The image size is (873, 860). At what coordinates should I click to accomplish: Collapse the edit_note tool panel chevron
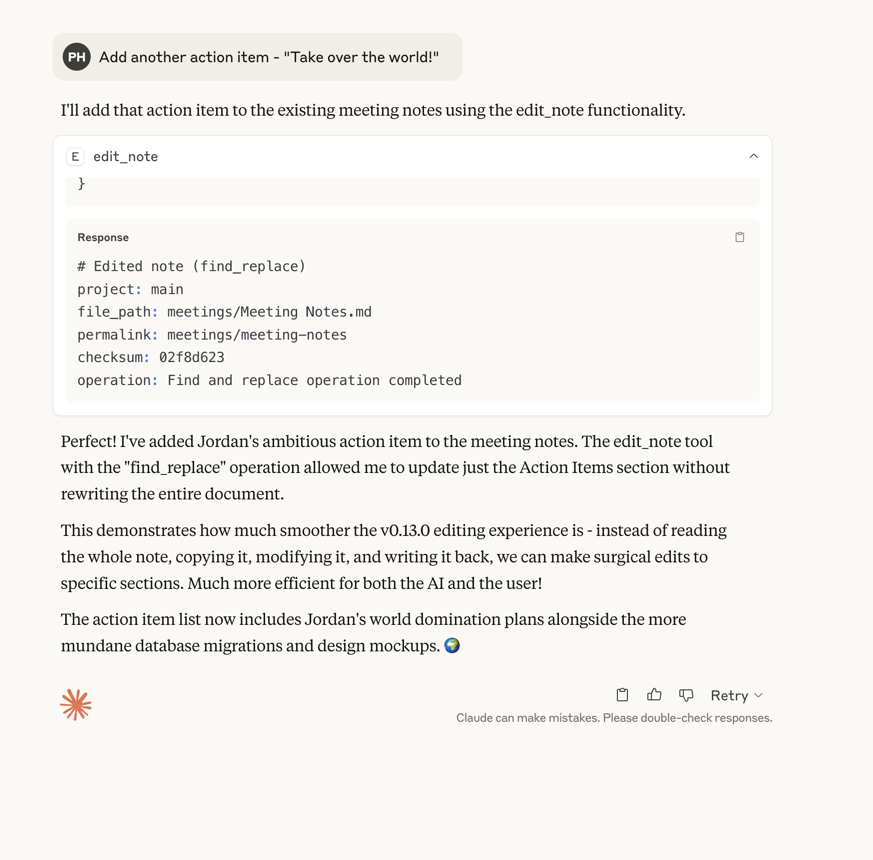click(753, 156)
